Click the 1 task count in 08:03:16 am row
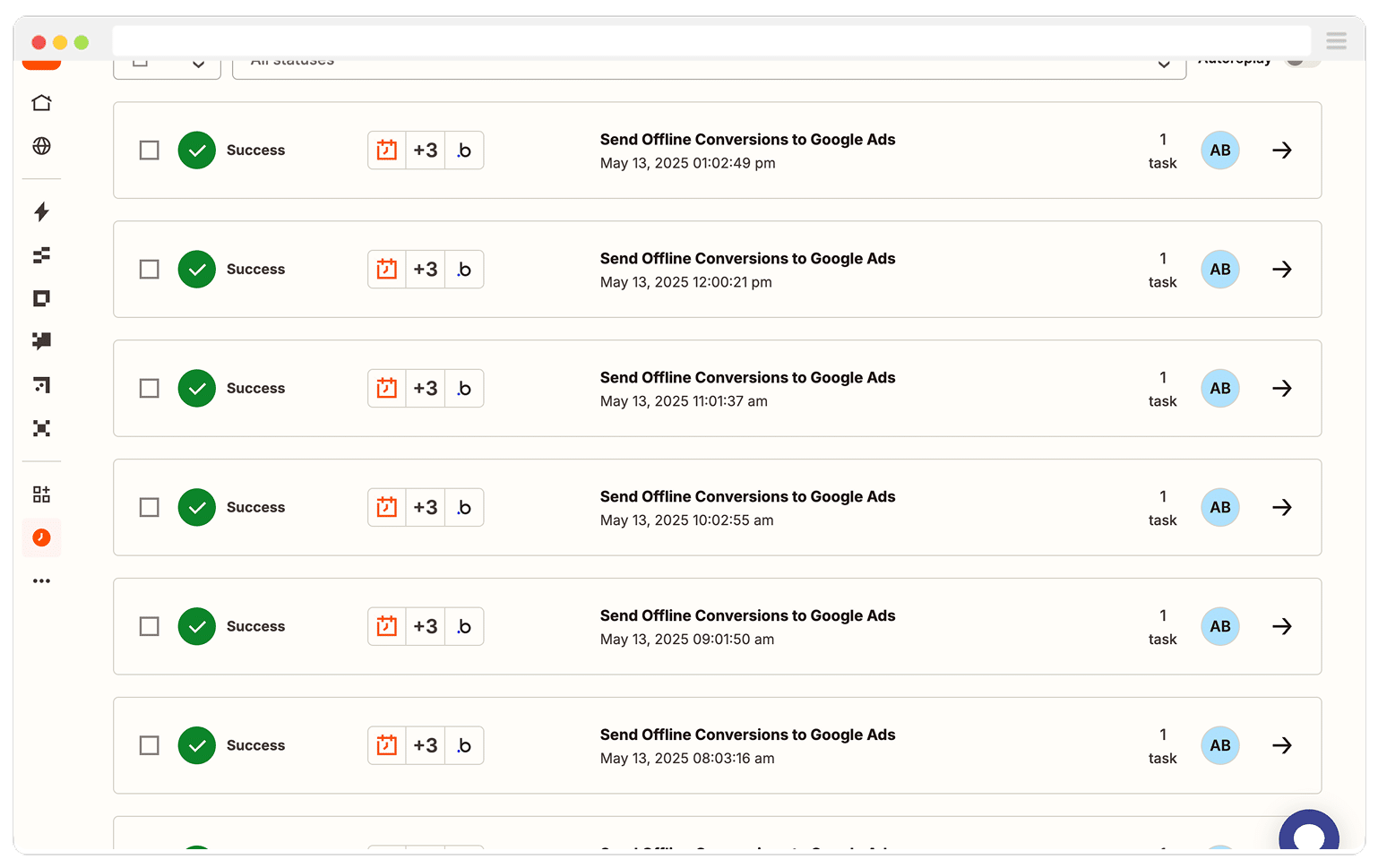Image resolution: width=1378 pixels, height=868 pixels. [x=1163, y=746]
